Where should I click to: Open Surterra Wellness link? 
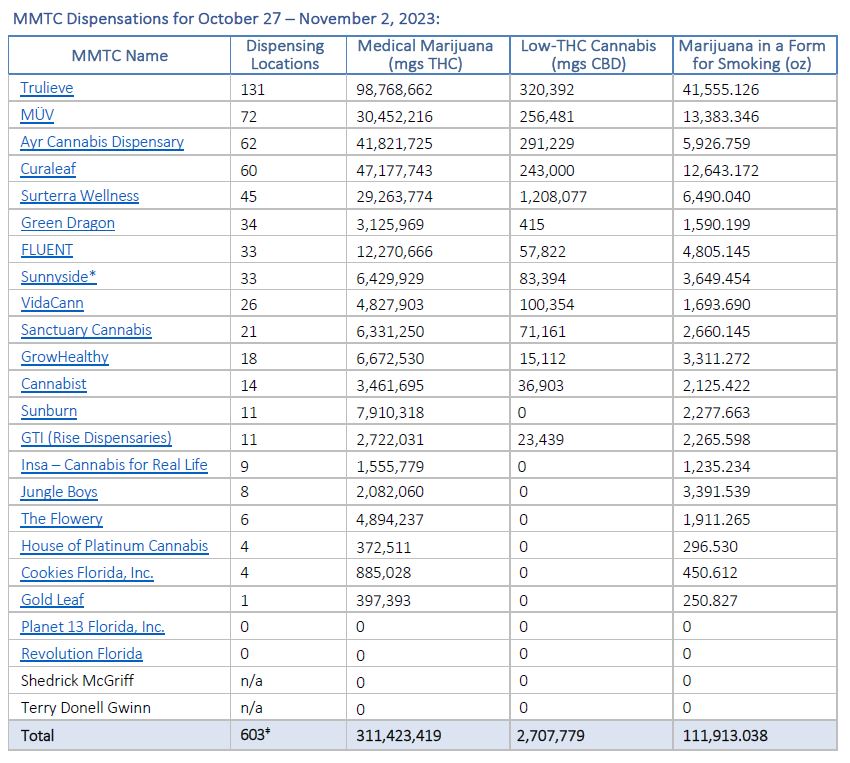[80, 196]
